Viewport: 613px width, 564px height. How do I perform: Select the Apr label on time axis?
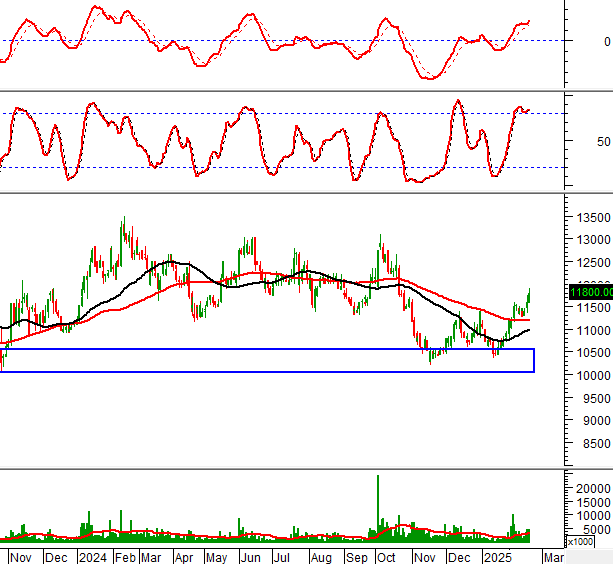[184, 557]
